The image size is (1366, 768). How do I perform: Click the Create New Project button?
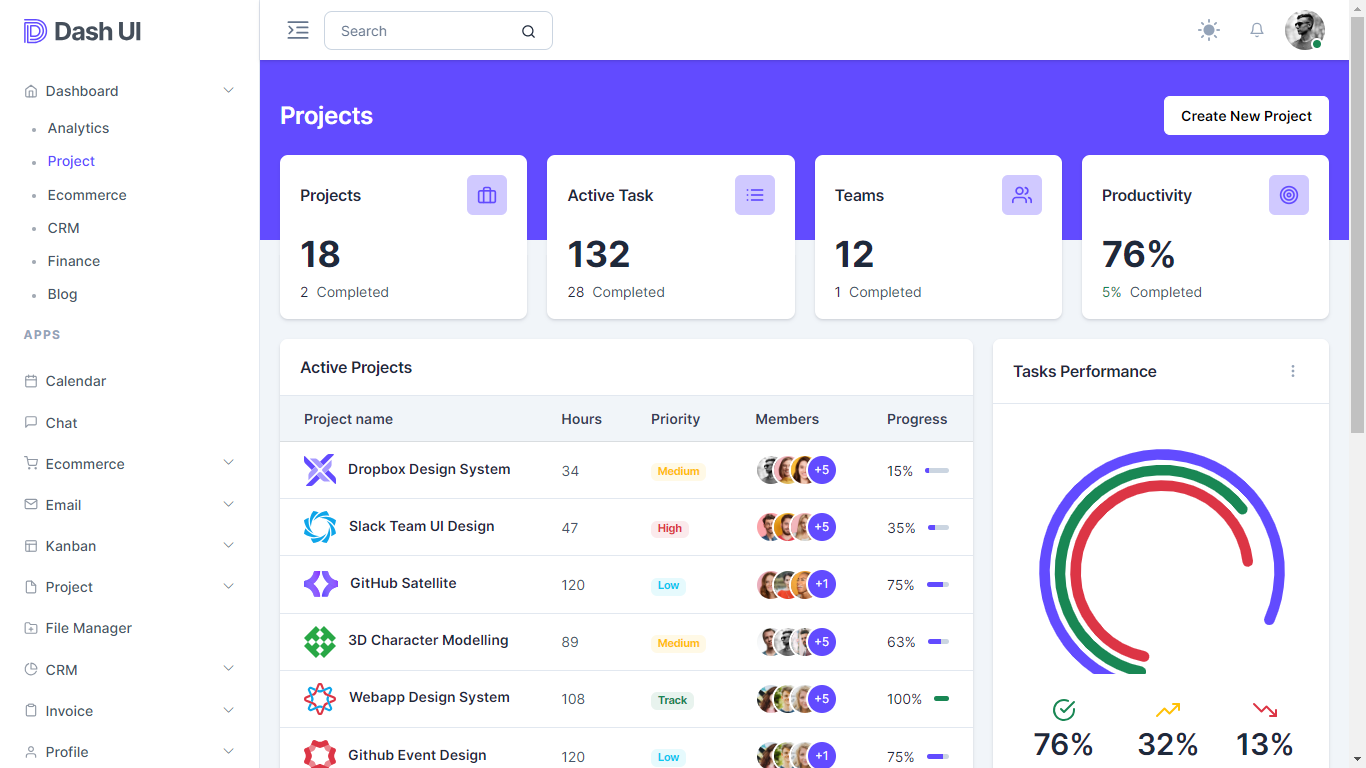coord(1246,116)
